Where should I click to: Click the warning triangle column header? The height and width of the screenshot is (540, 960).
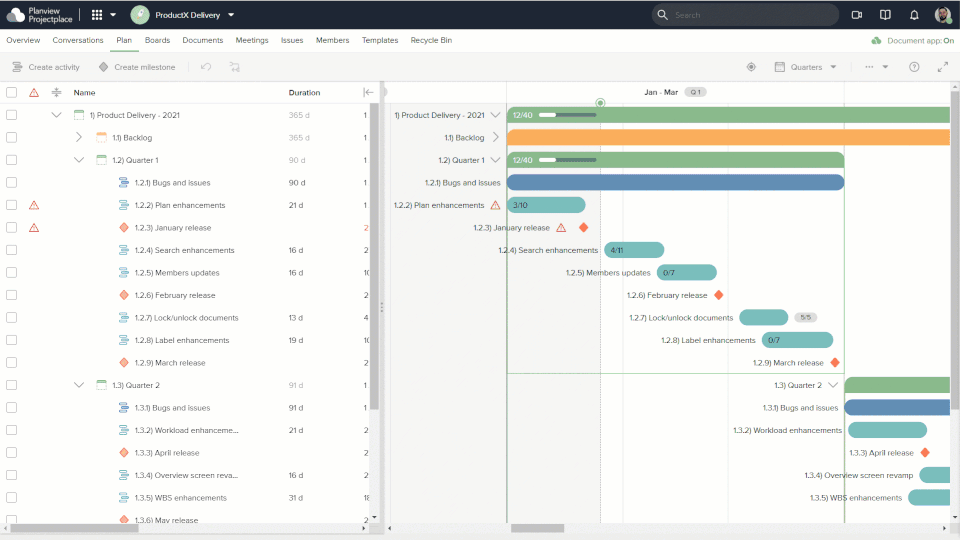coord(34,92)
